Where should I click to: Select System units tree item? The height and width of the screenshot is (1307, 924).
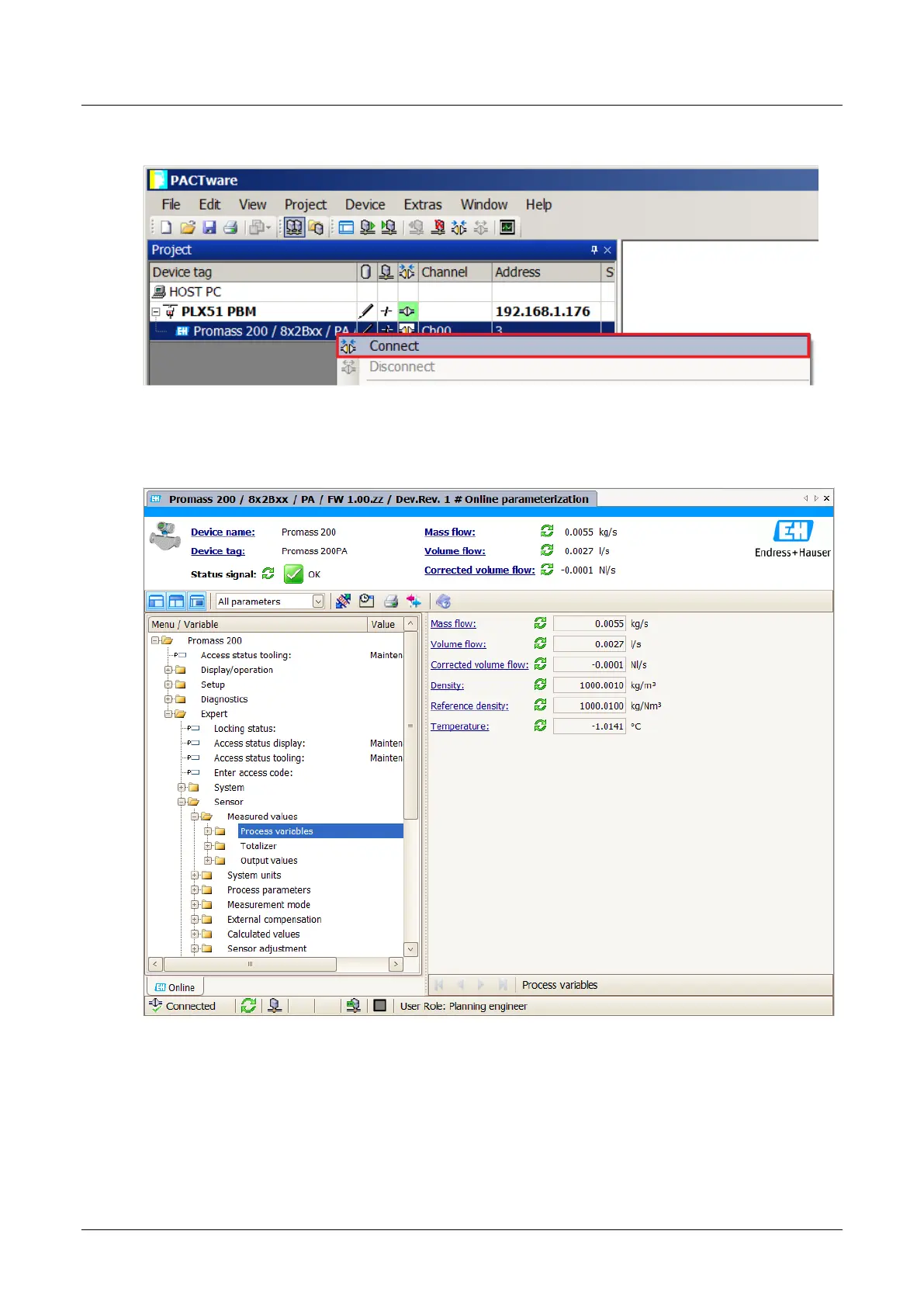click(254, 875)
